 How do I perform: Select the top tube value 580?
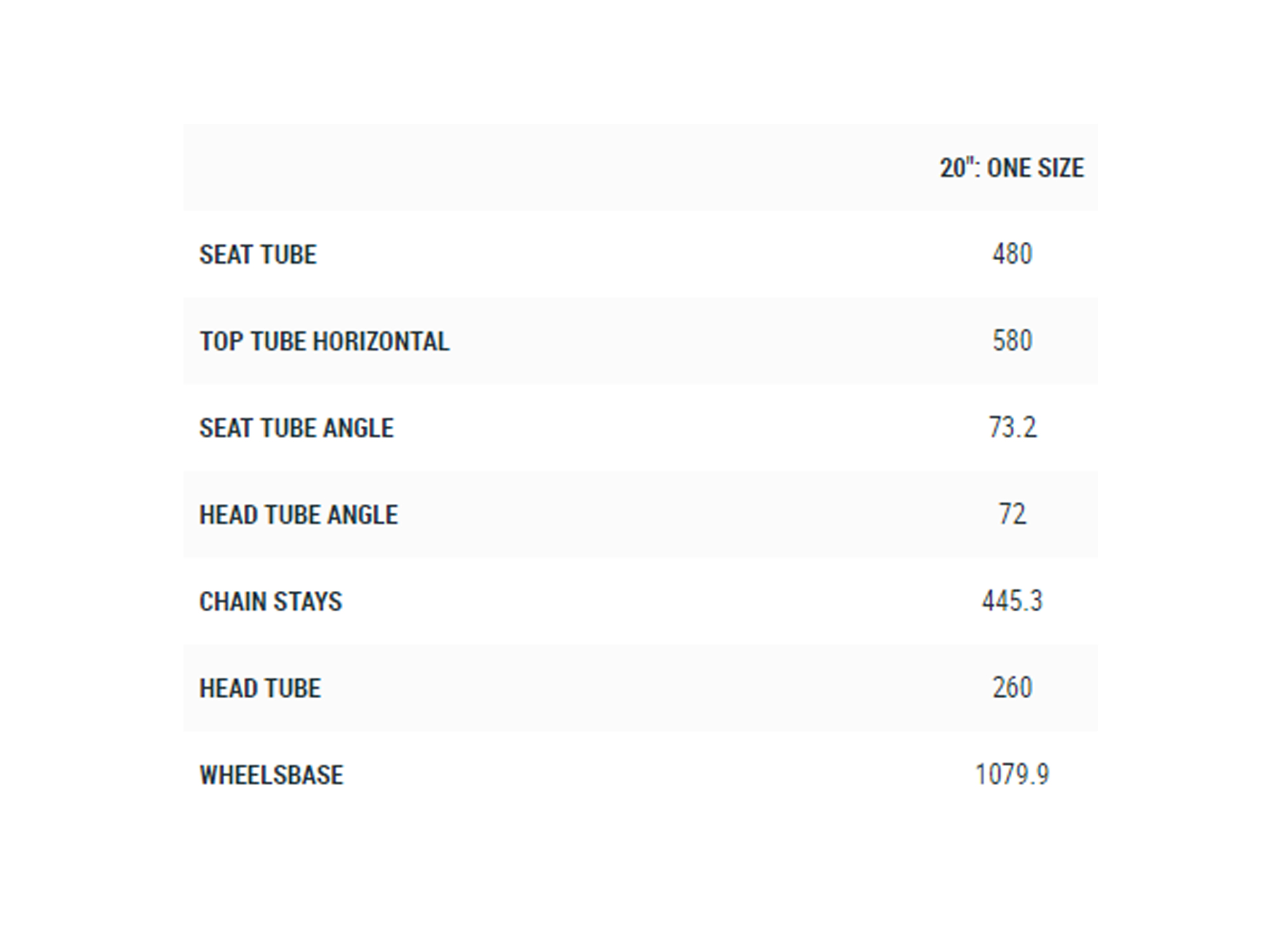coord(1012,341)
